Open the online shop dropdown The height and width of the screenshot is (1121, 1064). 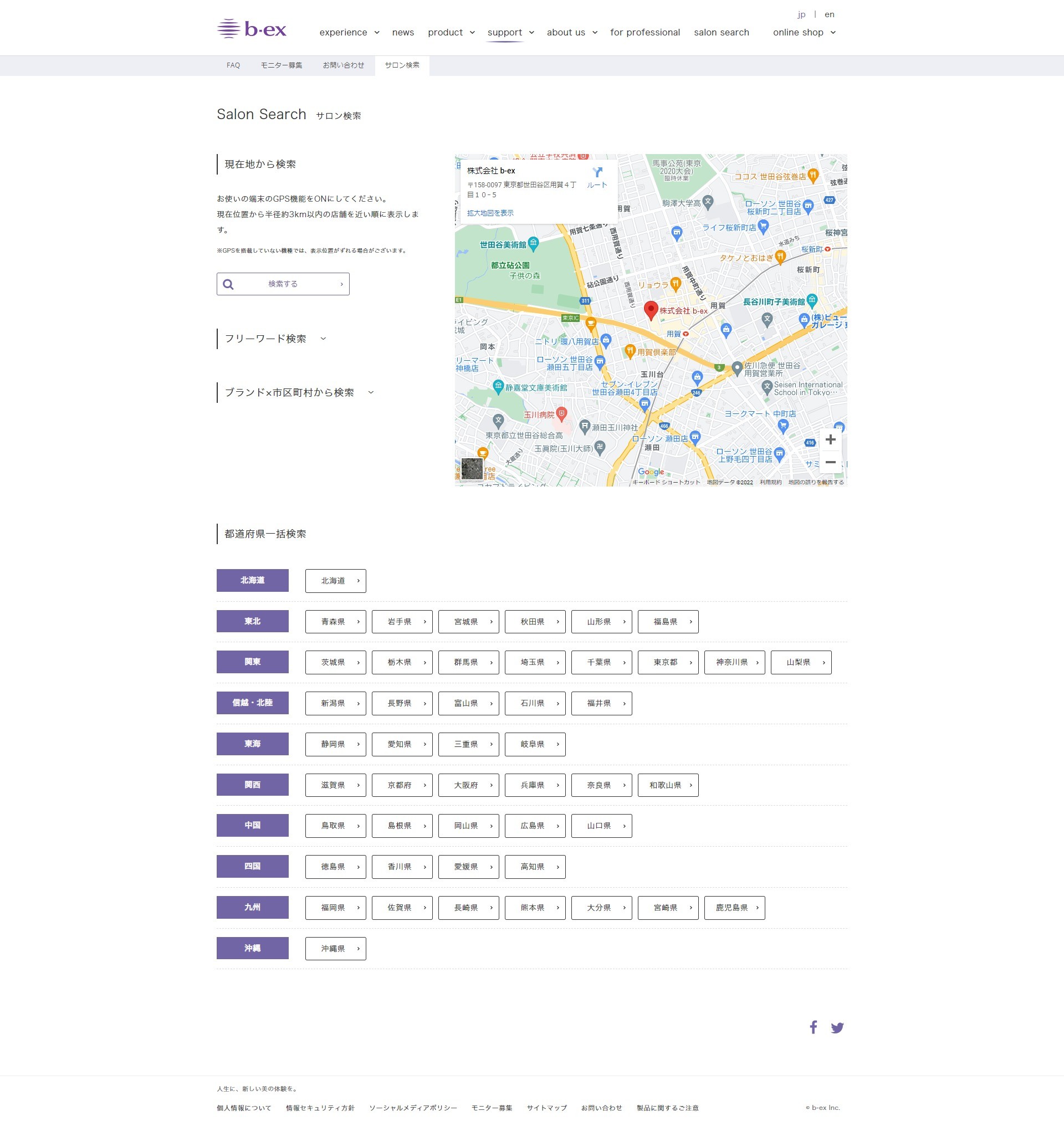(x=804, y=32)
